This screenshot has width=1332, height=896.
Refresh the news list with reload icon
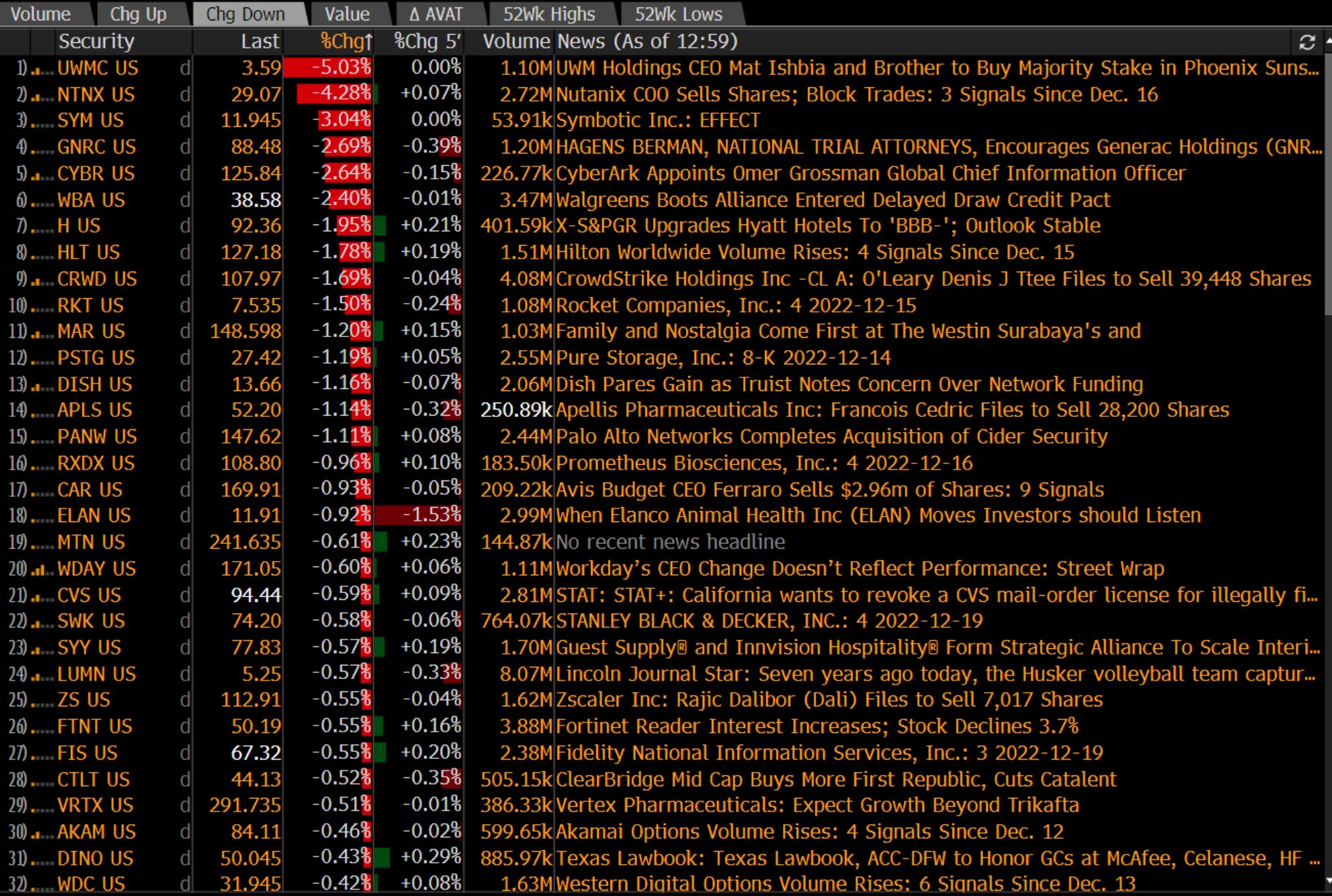click(x=1307, y=42)
